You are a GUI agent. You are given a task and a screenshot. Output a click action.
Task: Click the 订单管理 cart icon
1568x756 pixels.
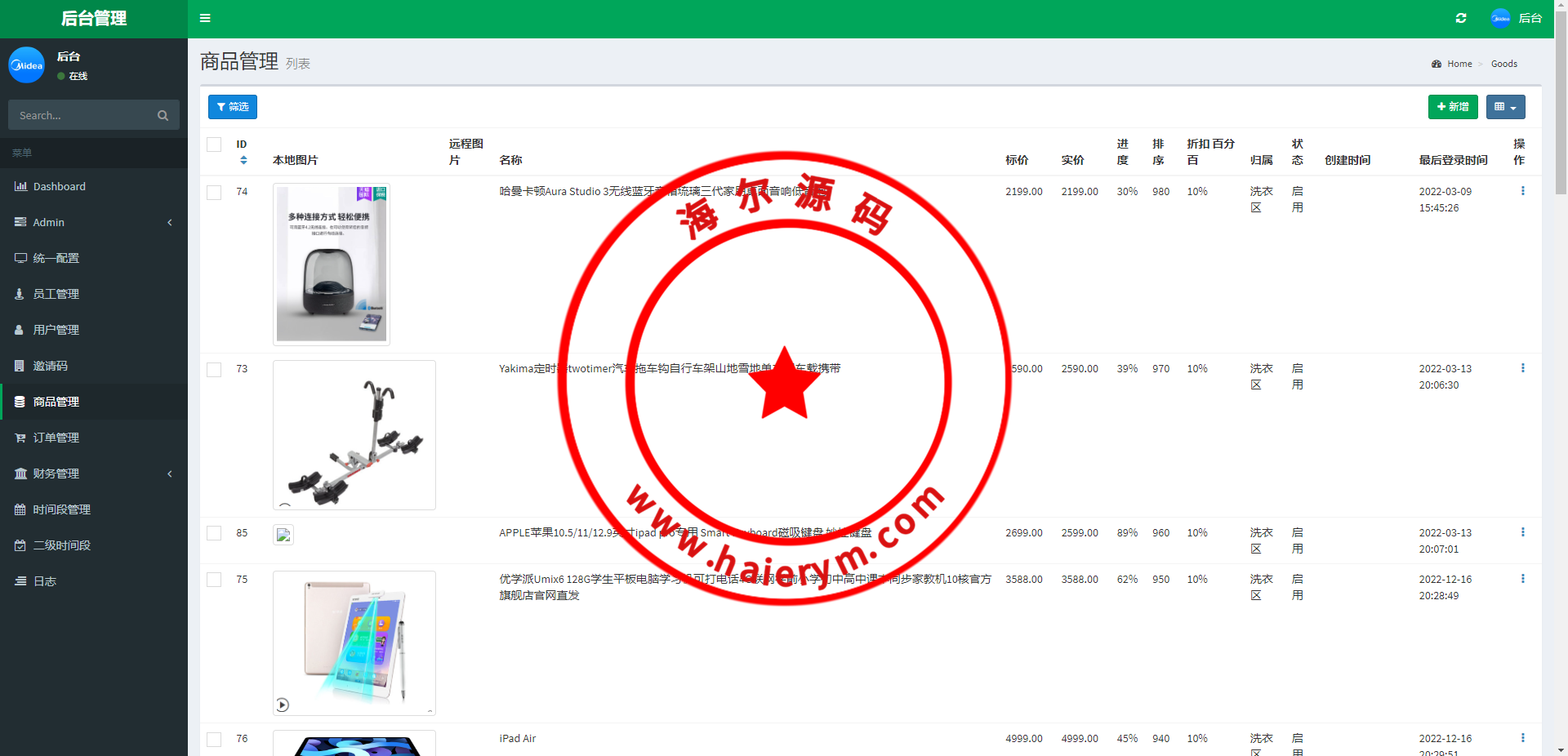click(x=20, y=438)
